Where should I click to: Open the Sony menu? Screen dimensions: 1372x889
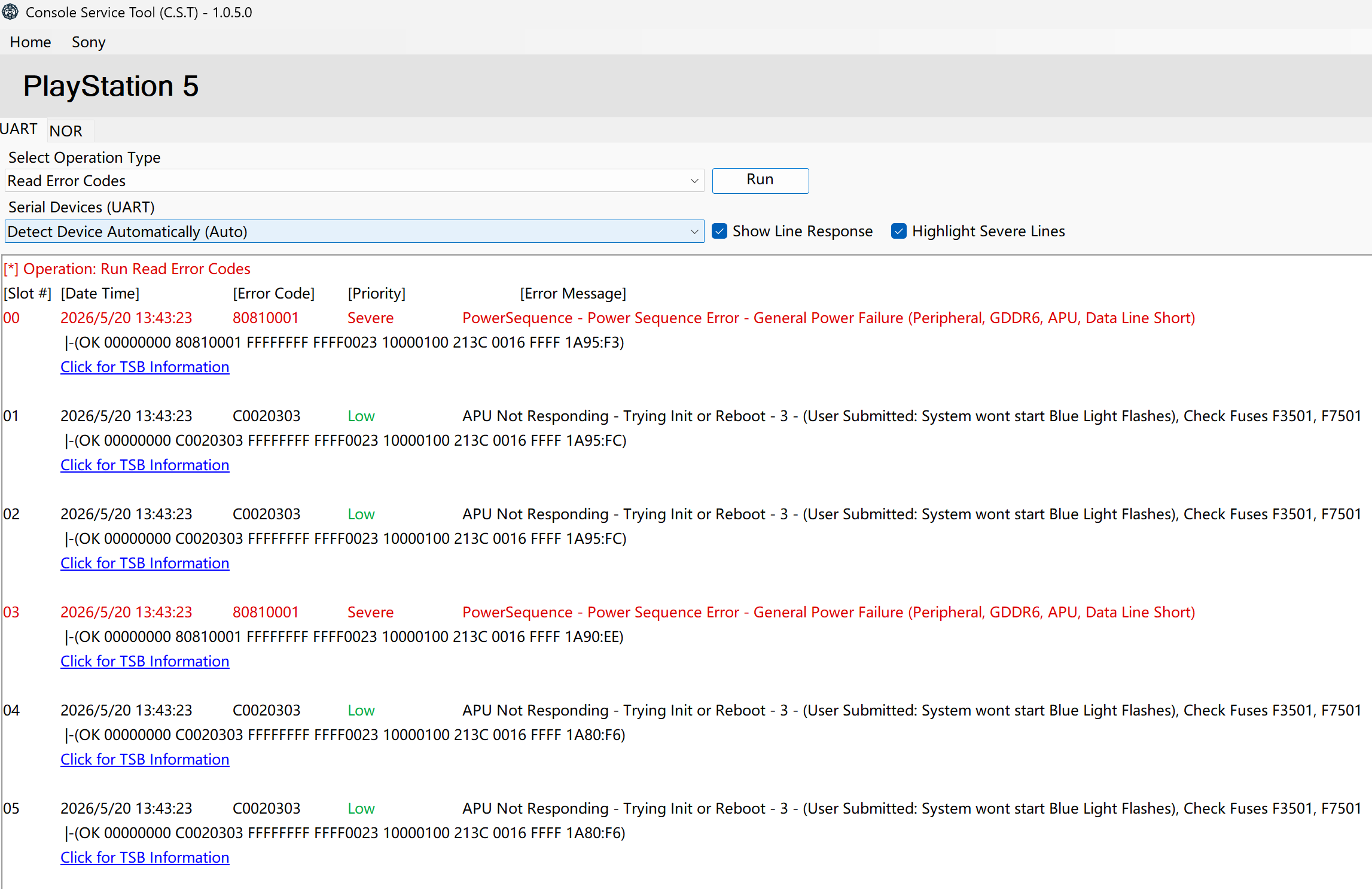[89, 42]
